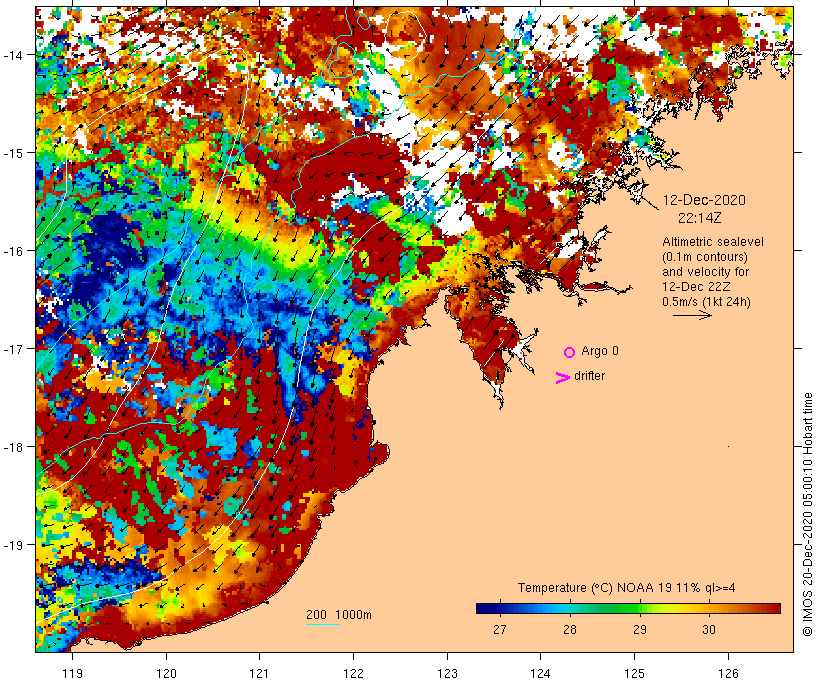This screenshot has width=820, height=680.
Task: Click the '122' longitude axis label
Action: click(354, 673)
